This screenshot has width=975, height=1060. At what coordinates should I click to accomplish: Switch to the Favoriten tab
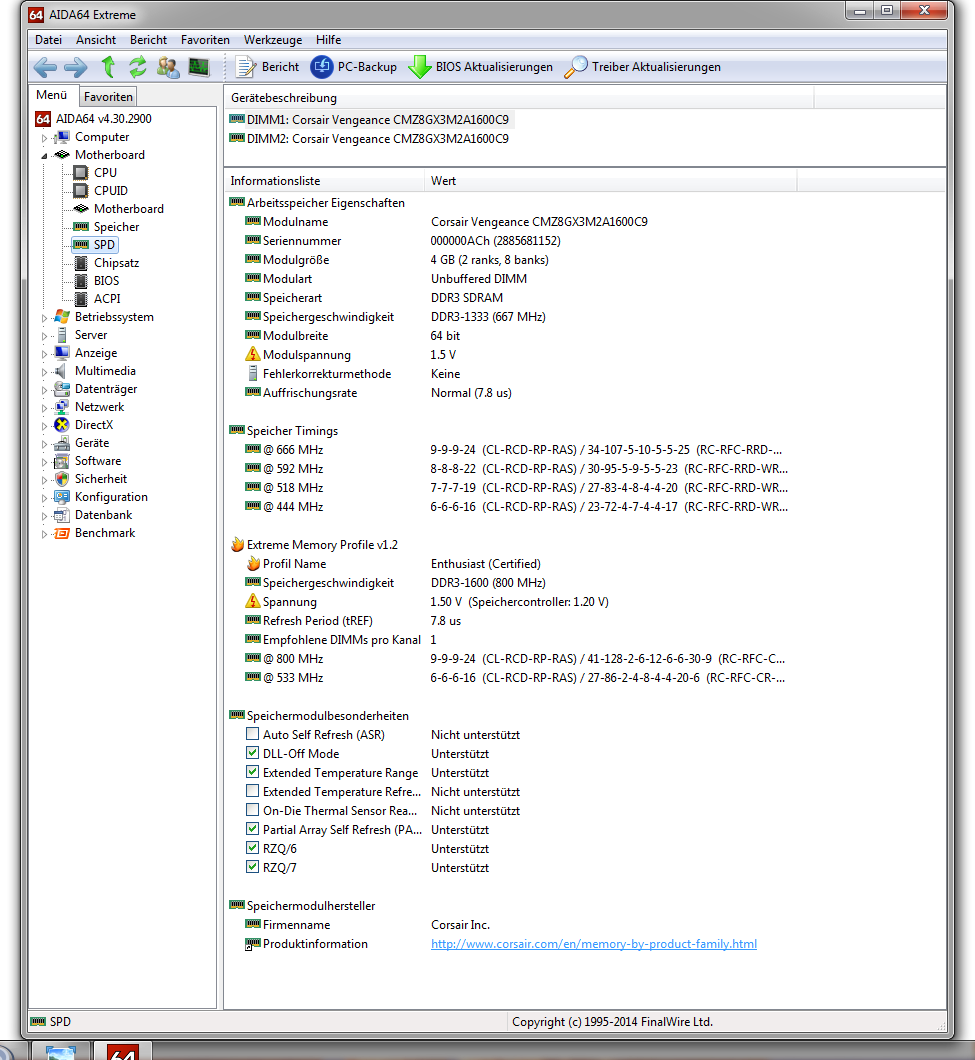[x=108, y=97]
